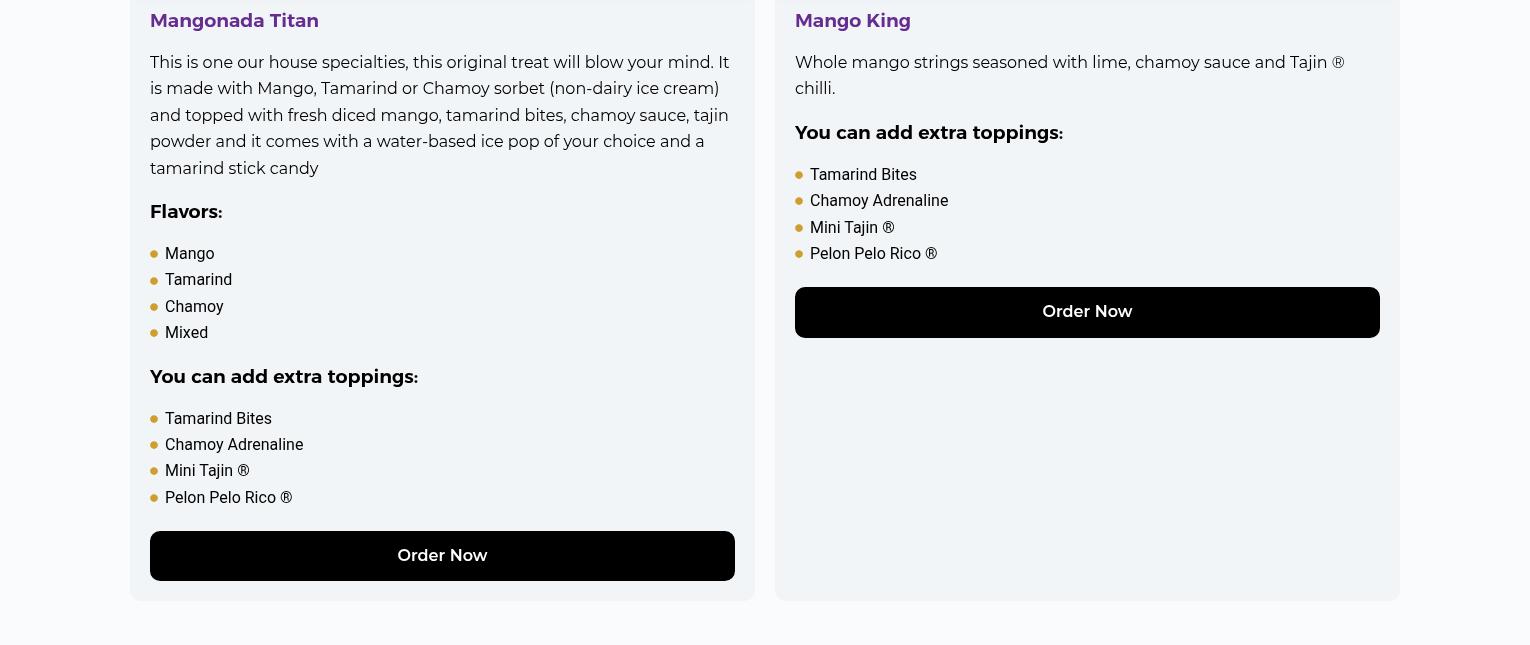Click Order Now for Mangonada Titan
The width and height of the screenshot is (1530, 645).
pyautogui.click(x=442, y=556)
